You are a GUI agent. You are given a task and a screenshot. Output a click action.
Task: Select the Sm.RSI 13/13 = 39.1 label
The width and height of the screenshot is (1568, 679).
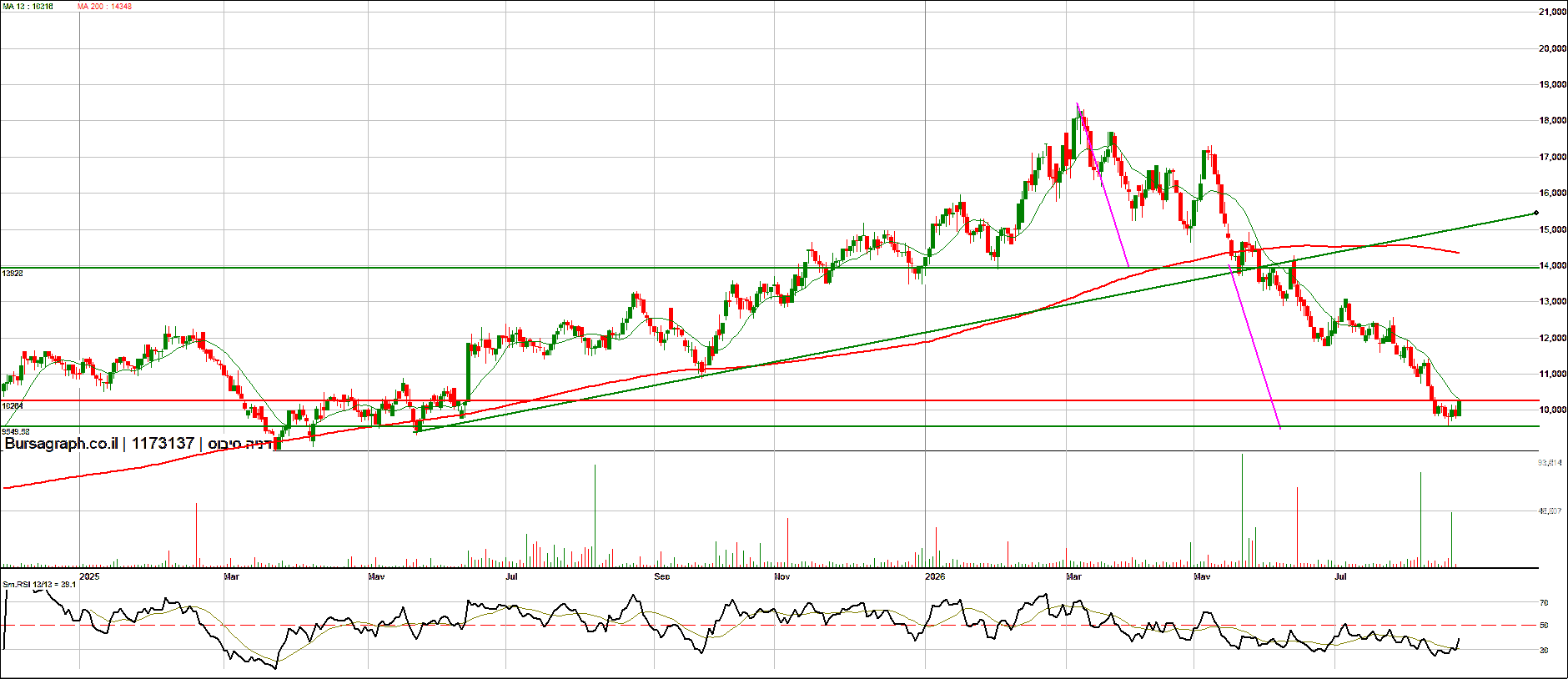point(39,584)
